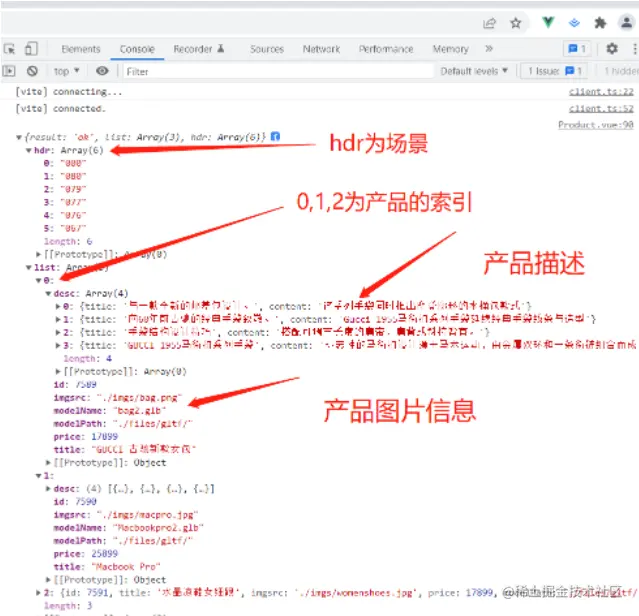Click the price 17899 value of item 0
The image size is (639, 616).
click(104, 437)
